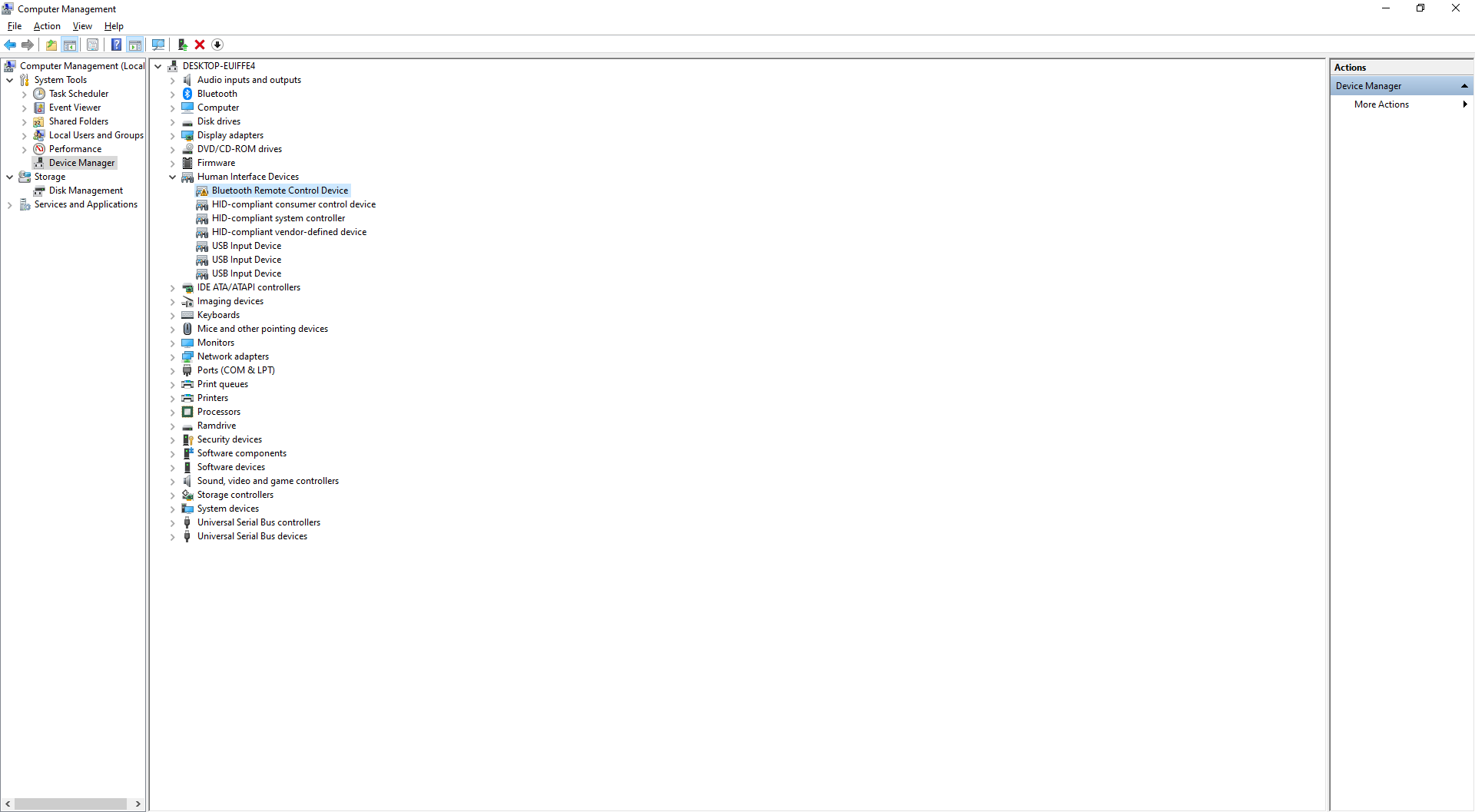Collapse the Device Manager Actions section
Image resolution: width=1475 pixels, height=812 pixels.
(1466, 85)
